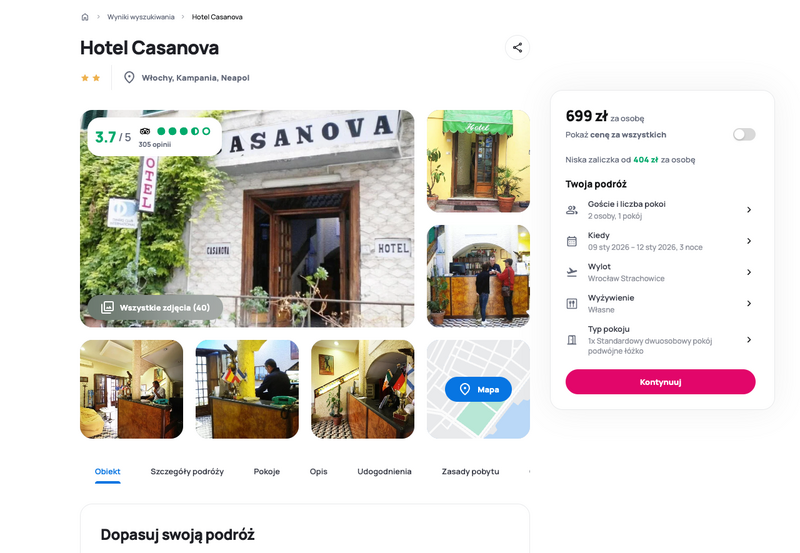This screenshot has height=553, width=800.
Task: Expand the Wylot departure airport chevron
Action: point(749,272)
